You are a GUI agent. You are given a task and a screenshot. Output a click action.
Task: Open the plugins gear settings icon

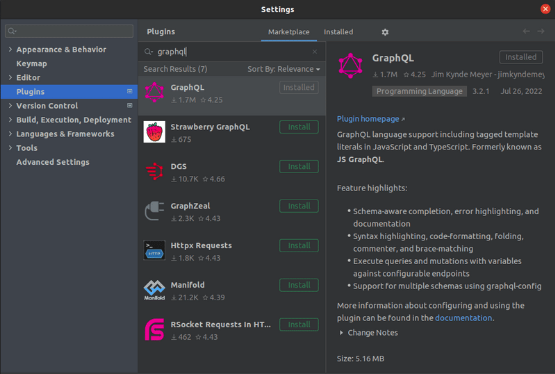(x=385, y=32)
